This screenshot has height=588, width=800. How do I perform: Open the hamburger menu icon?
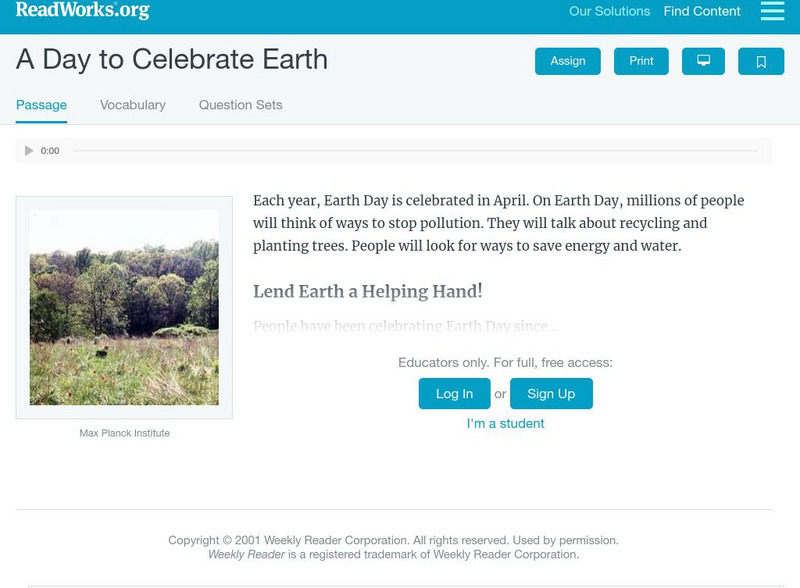772,12
